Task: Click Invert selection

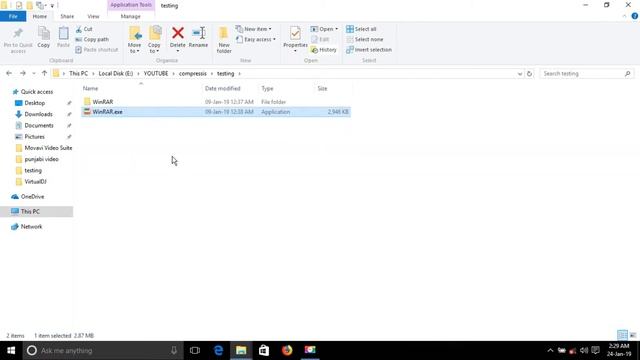Action: (369, 50)
